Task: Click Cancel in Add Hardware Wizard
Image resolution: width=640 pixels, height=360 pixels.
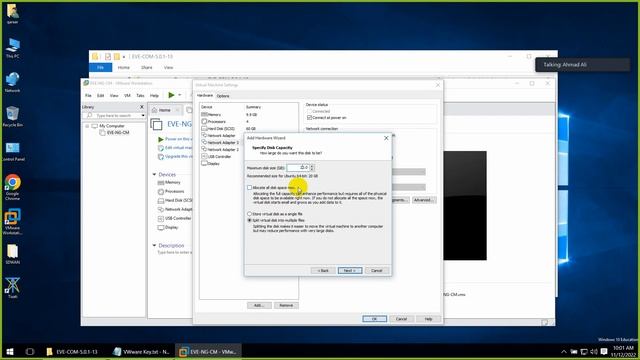Action: [x=376, y=271]
